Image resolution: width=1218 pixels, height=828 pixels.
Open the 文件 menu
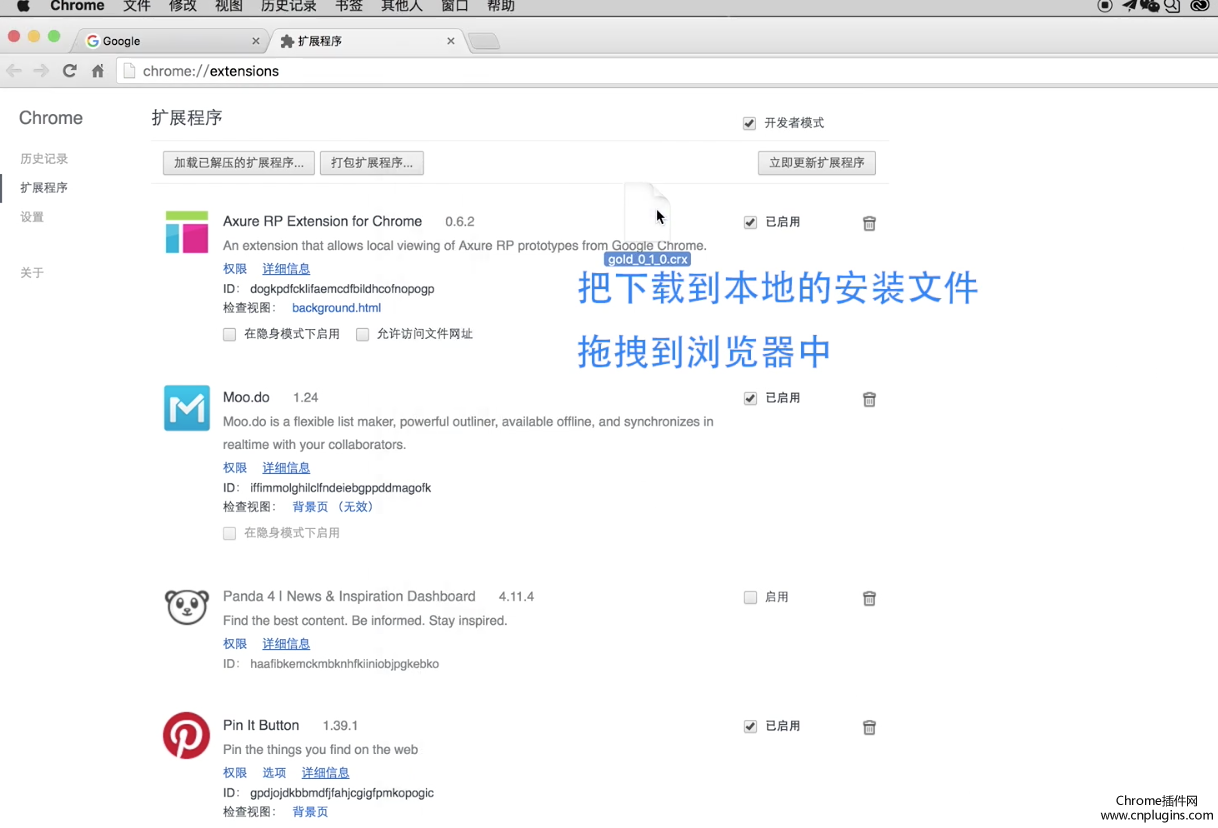tap(137, 6)
